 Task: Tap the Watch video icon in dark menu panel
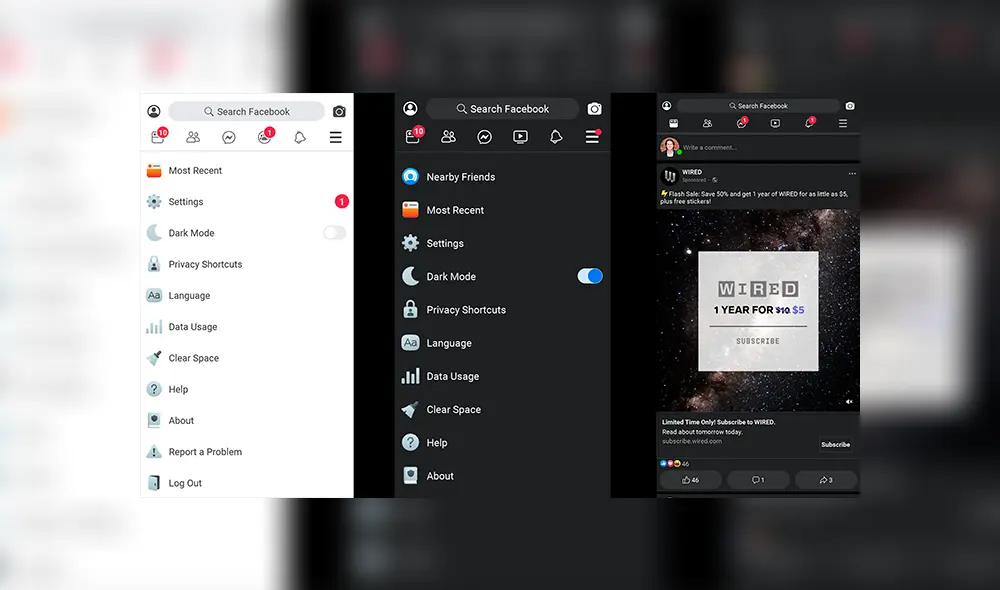coord(520,137)
